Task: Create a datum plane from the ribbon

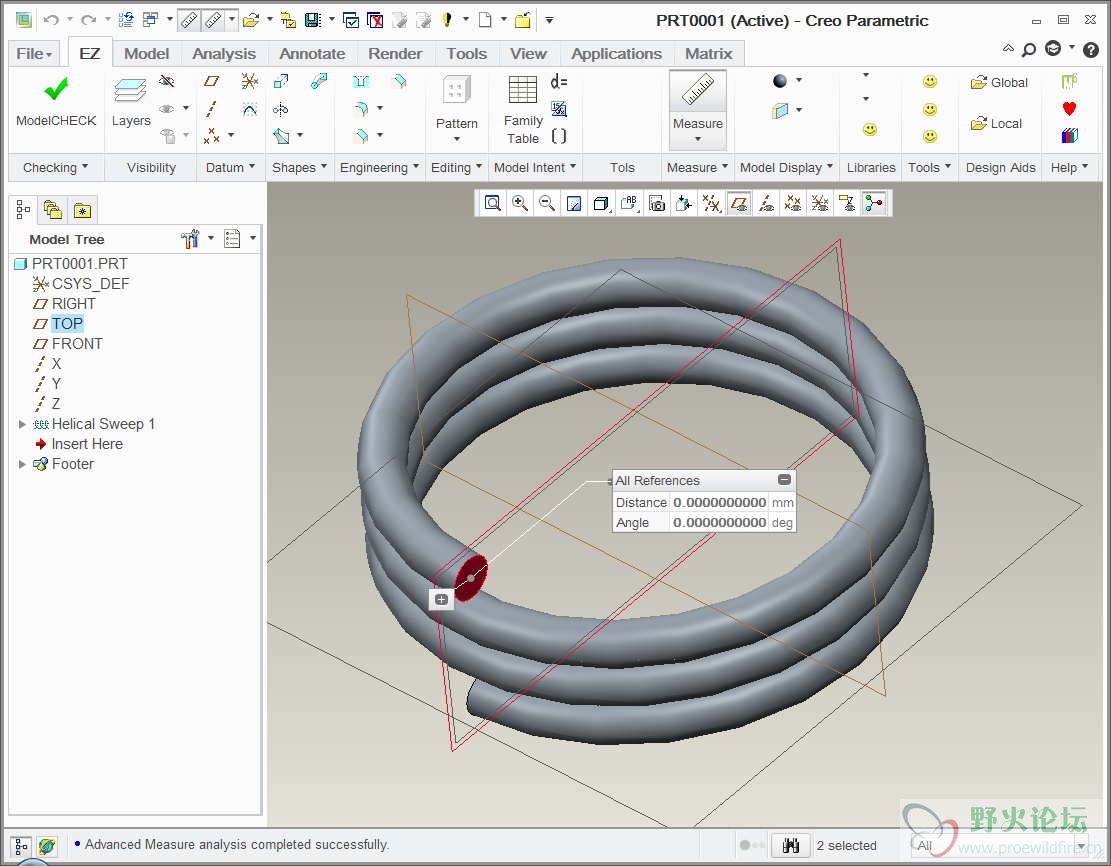Action: click(211, 81)
